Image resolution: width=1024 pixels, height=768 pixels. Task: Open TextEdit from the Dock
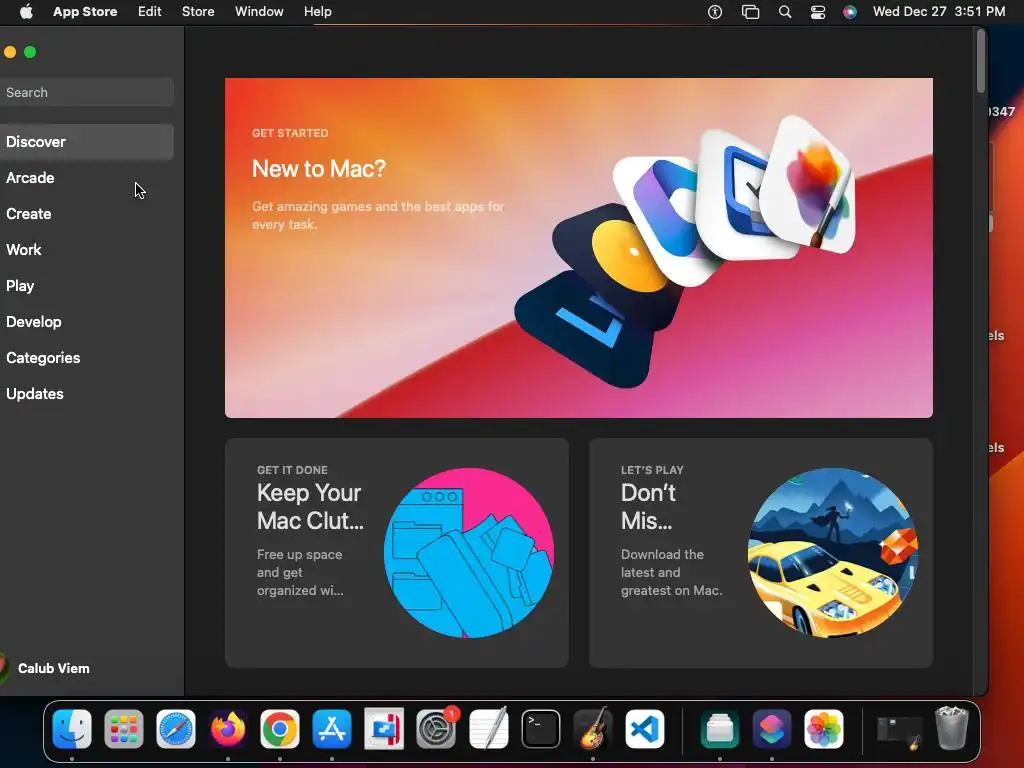click(488, 729)
